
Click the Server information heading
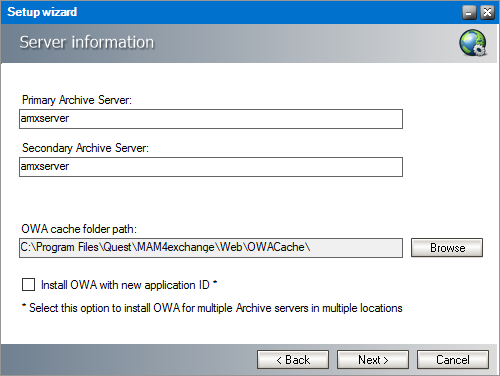pyautogui.click(x=87, y=42)
